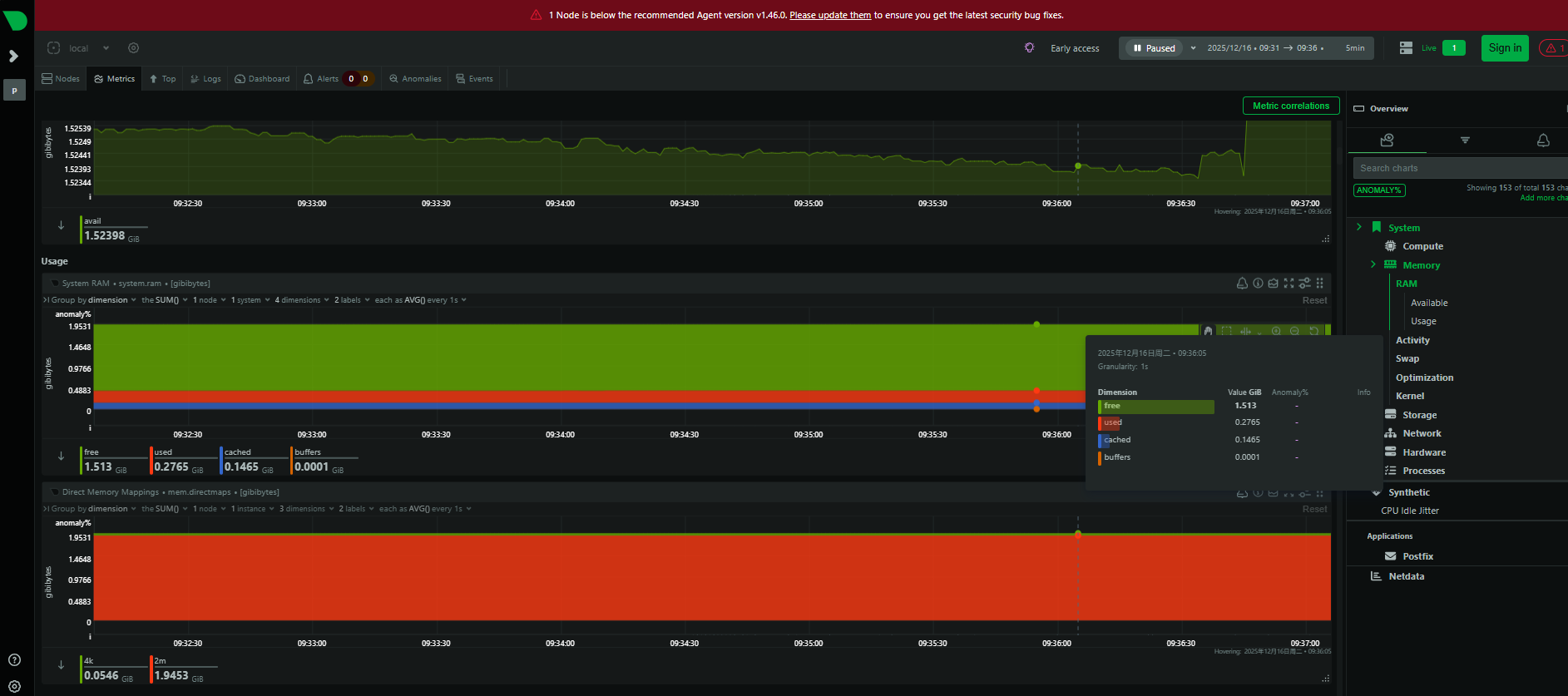
Task: Open Group by dimension dropdown on System RAM
Action: point(94,300)
